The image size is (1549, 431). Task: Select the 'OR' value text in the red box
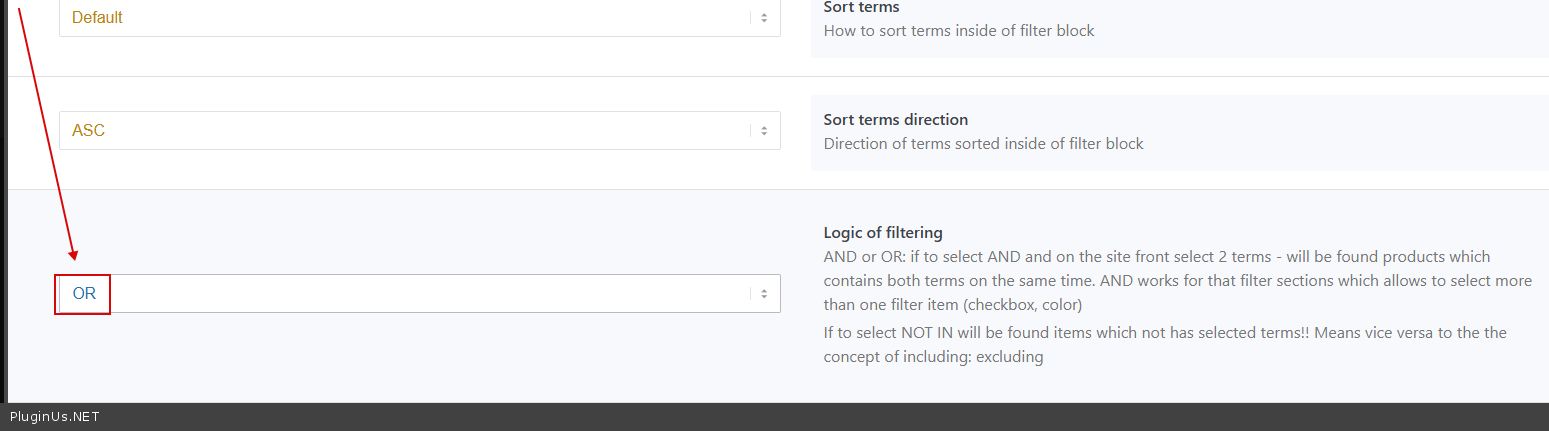click(x=84, y=294)
